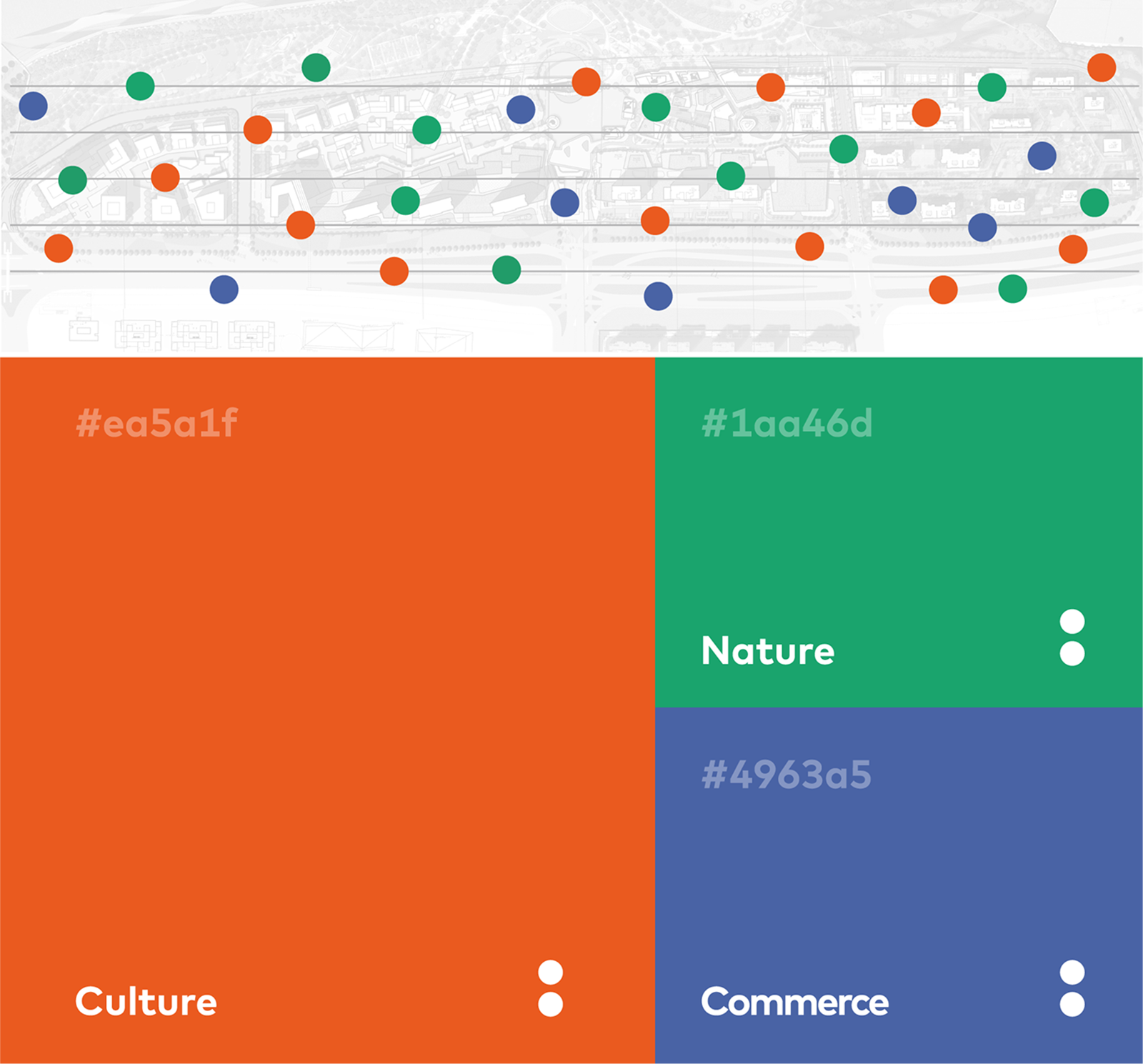Screen dimensions: 1143x1064
Task: Click the orange Culture color swatch
Action: [x=327, y=710]
